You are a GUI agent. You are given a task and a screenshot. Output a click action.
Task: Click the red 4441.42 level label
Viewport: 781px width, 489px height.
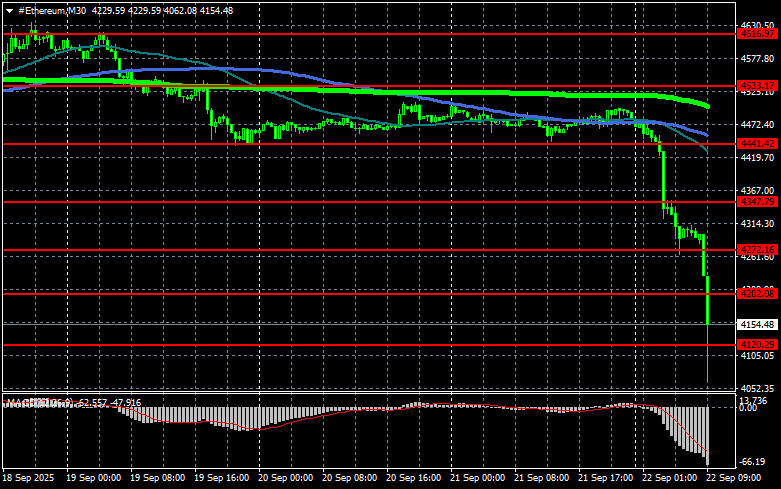point(758,143)
